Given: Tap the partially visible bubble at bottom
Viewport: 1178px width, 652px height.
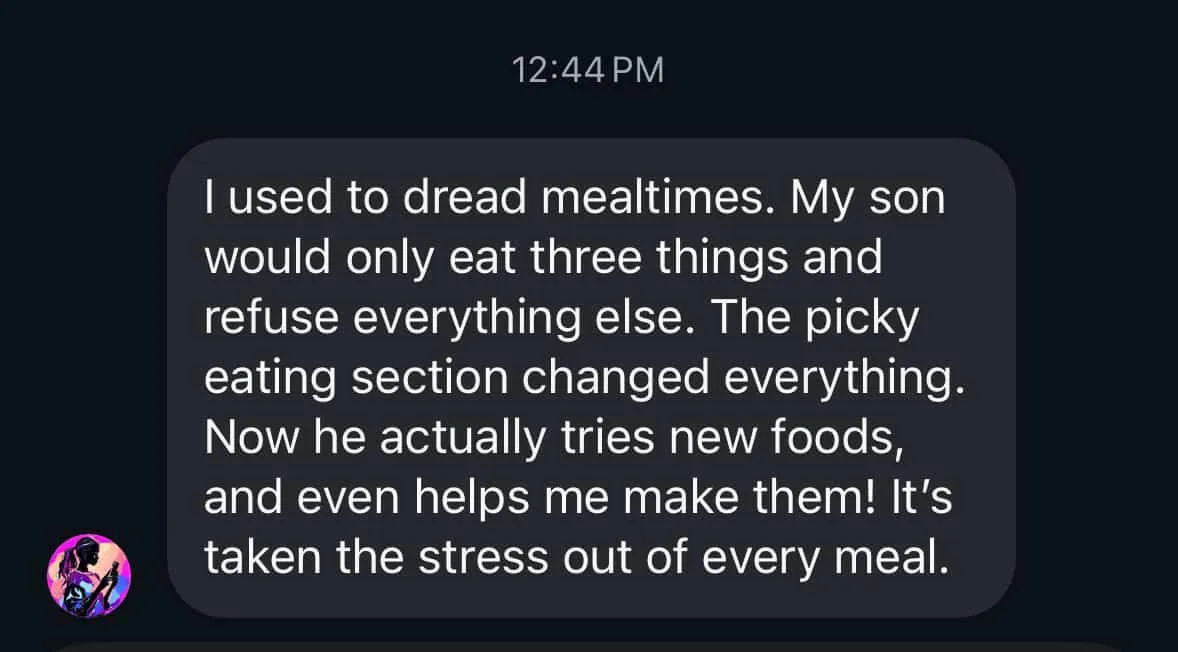Looking at the screenshot, I should pos(590,646).
